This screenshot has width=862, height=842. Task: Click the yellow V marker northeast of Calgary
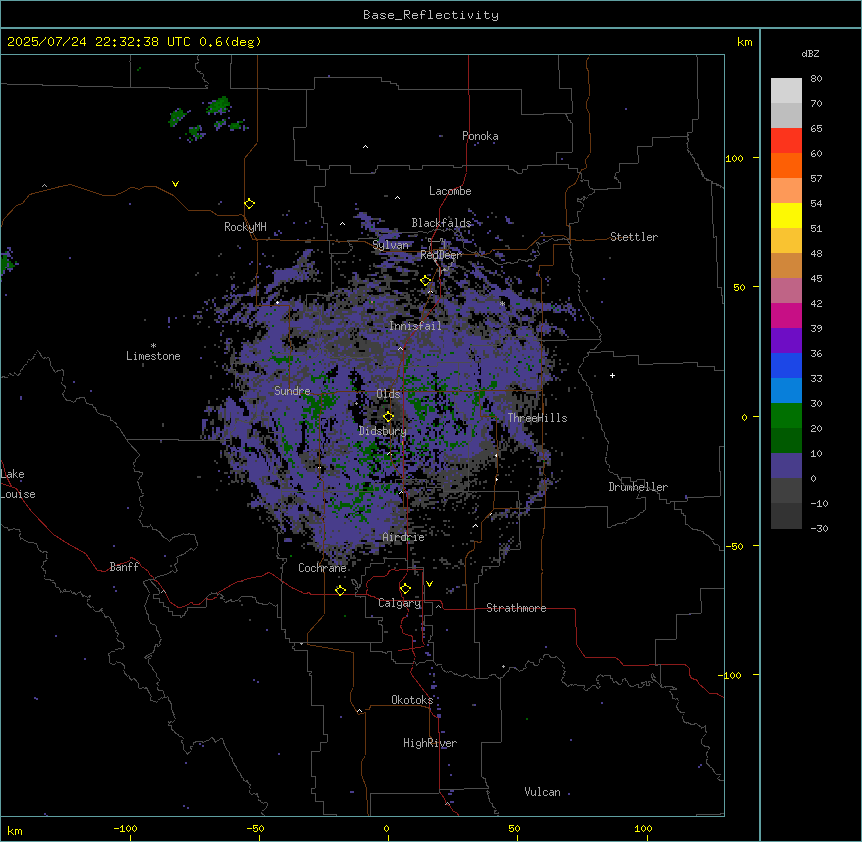click(x=429, y=584)
